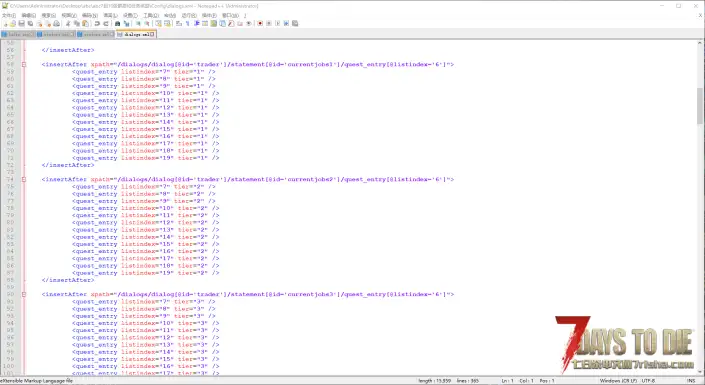The height and width of the screenshot is (385, 705).
Task: Open the 视图(V) View menu
Action: tap(69, 15)
